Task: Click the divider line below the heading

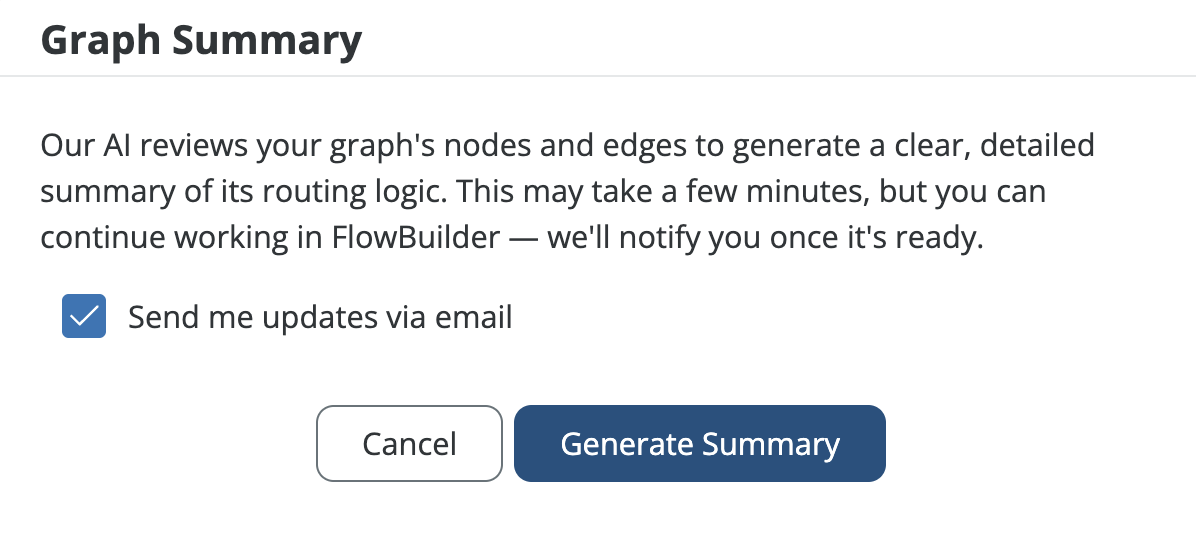Action: (x=598, y=76)
